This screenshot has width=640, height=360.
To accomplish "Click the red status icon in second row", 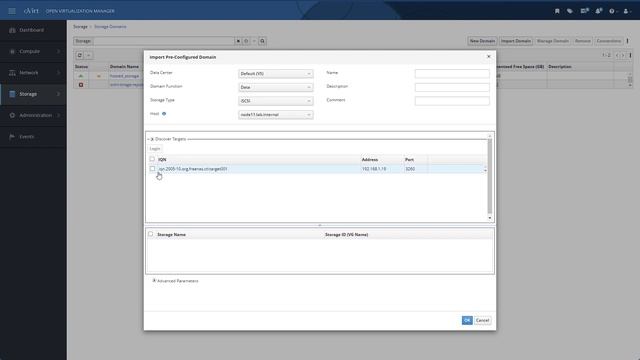I will (81, 85).
